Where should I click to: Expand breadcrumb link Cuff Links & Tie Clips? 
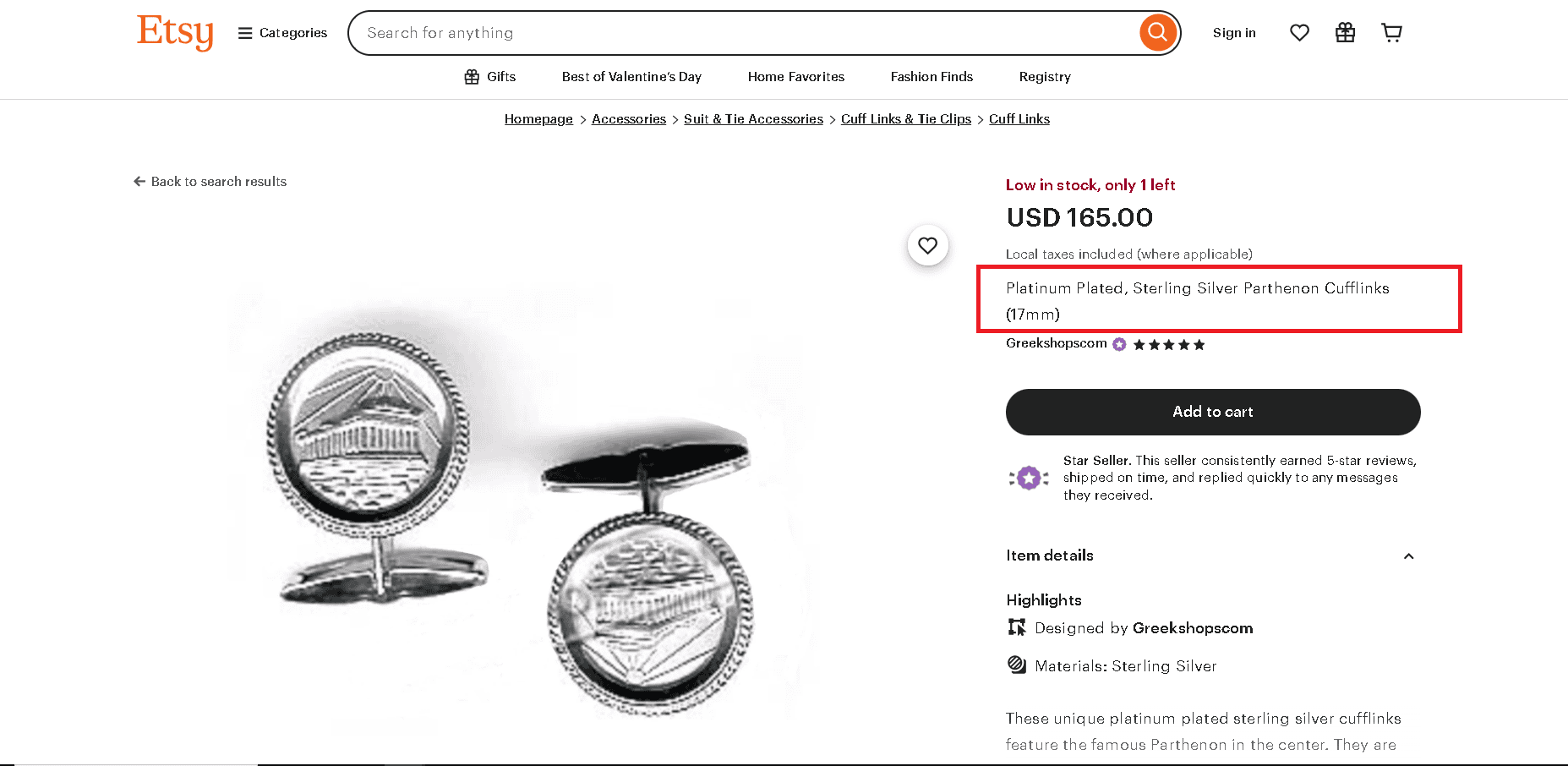905,118
